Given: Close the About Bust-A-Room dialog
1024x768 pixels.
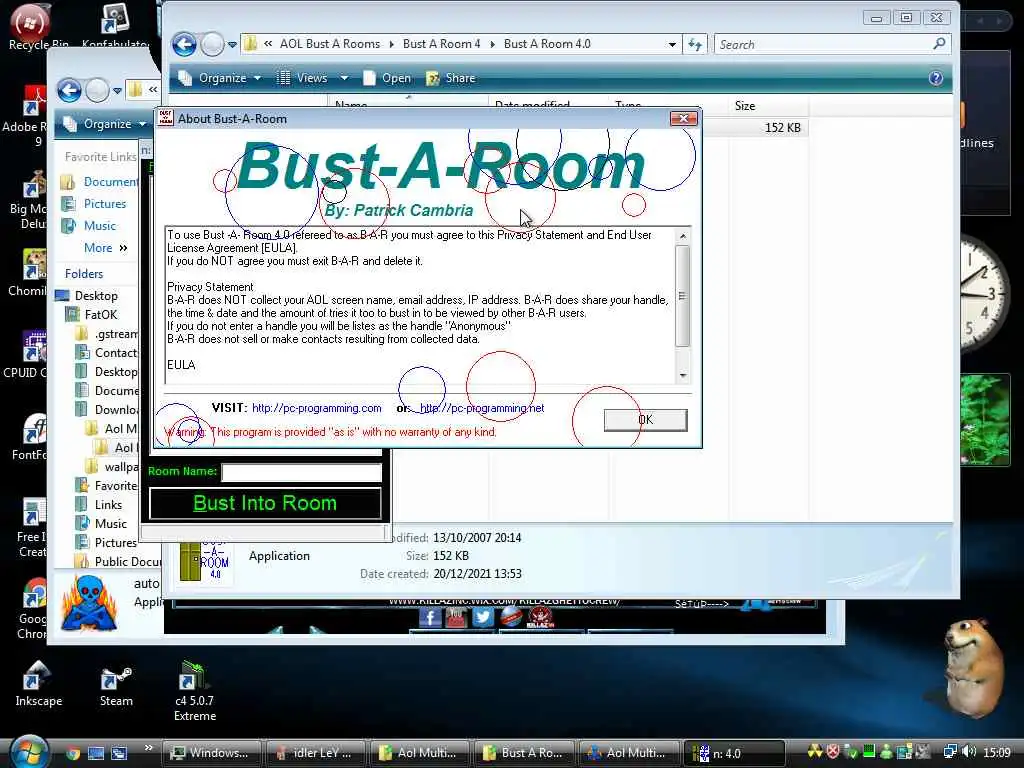Looking at the screenshot, I should tap(684, 118).
